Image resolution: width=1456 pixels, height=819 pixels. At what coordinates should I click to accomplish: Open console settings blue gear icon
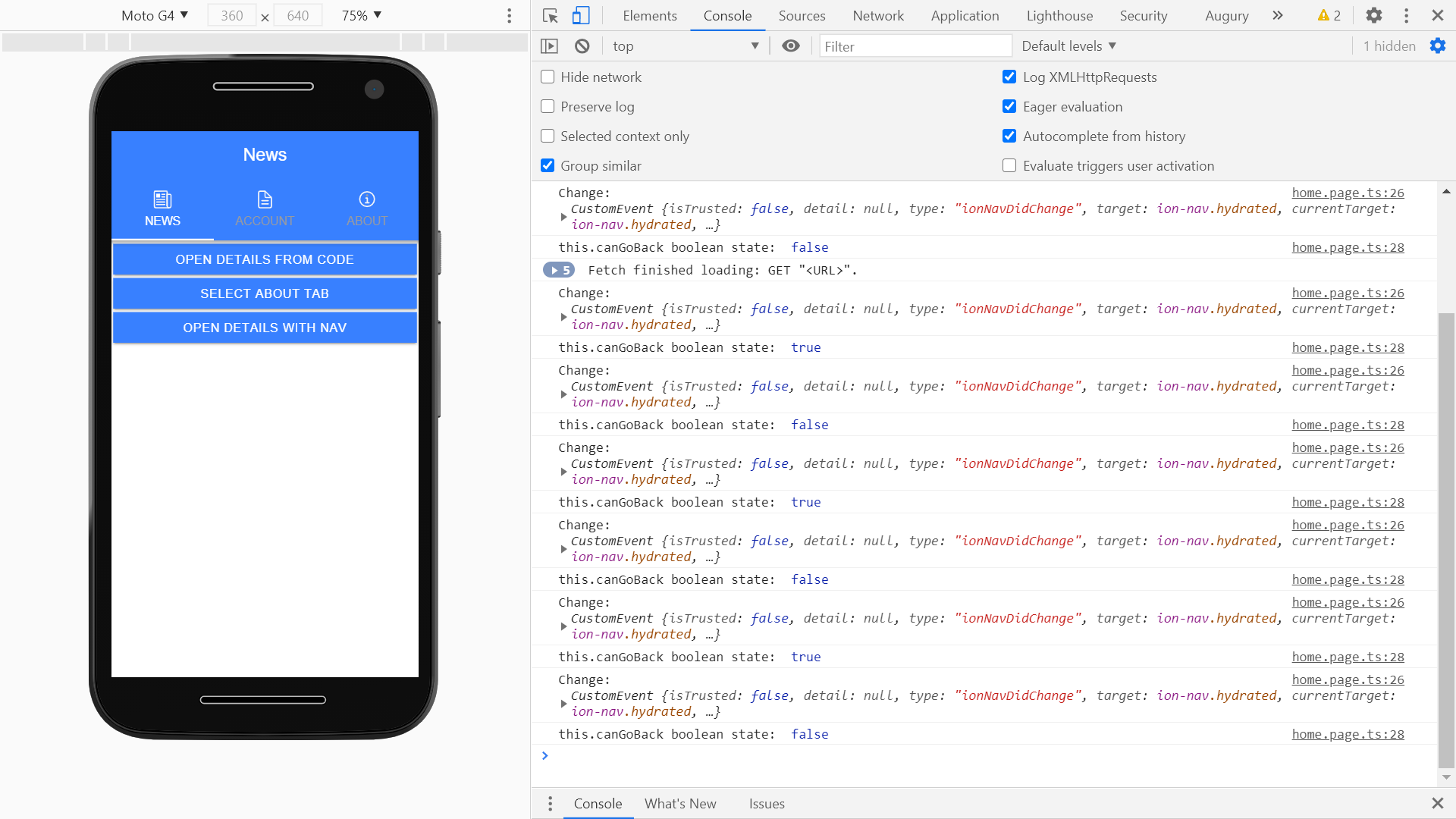(1437, 46)
